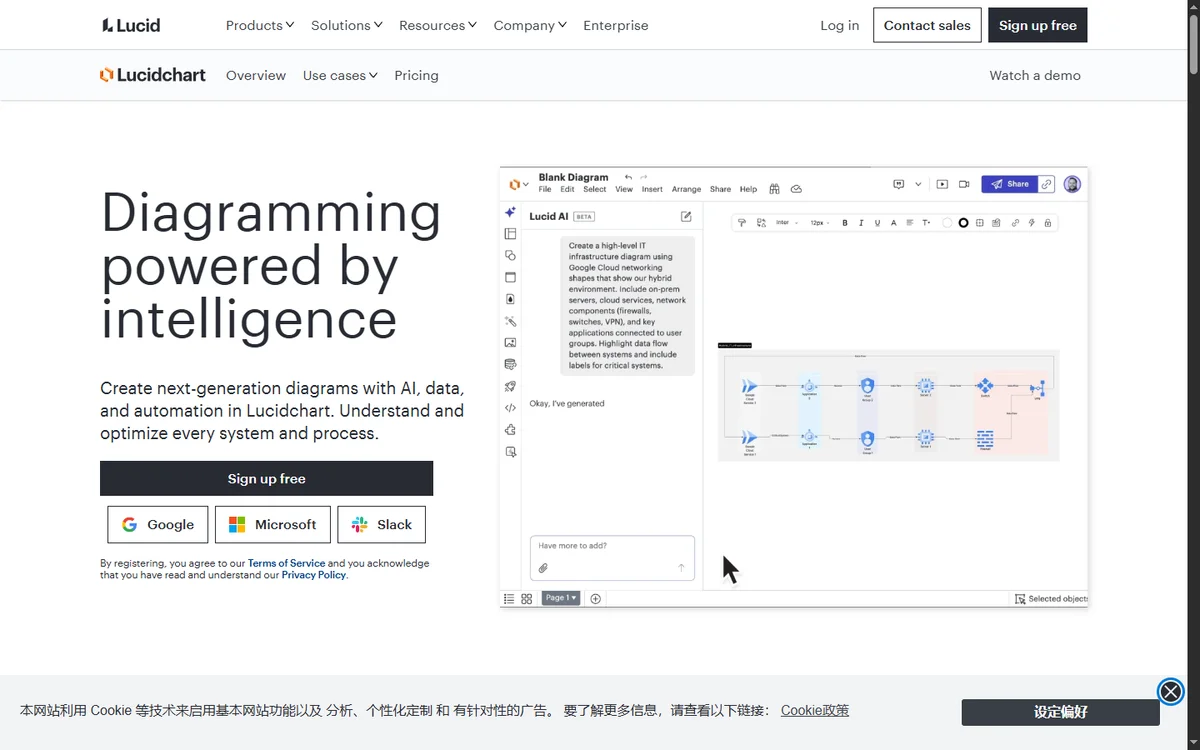Expand the Resources dropdown menu
This screenshot has height=750, width=1200.
(x=438, y=25)
